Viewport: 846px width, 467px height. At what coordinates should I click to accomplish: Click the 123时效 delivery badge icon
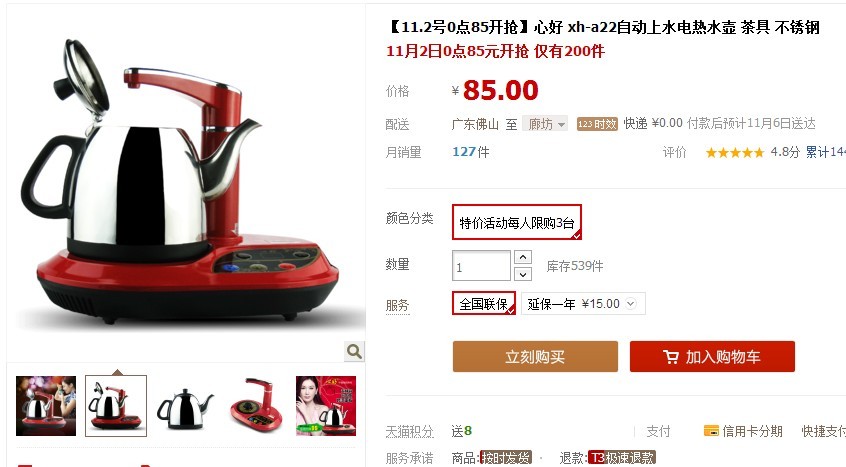tap(597, 124)
